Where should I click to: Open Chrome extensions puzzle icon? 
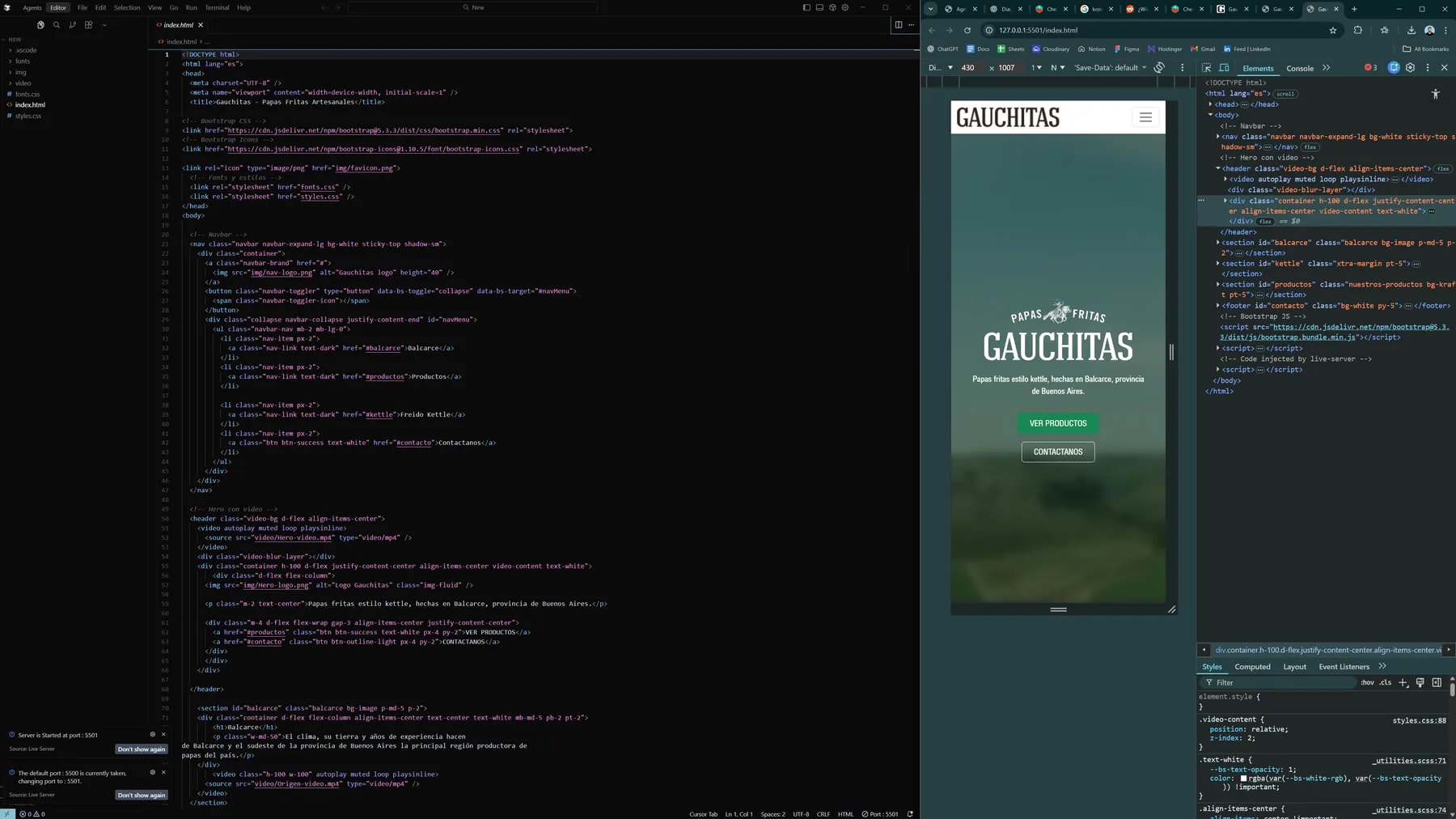(1358, 30)
